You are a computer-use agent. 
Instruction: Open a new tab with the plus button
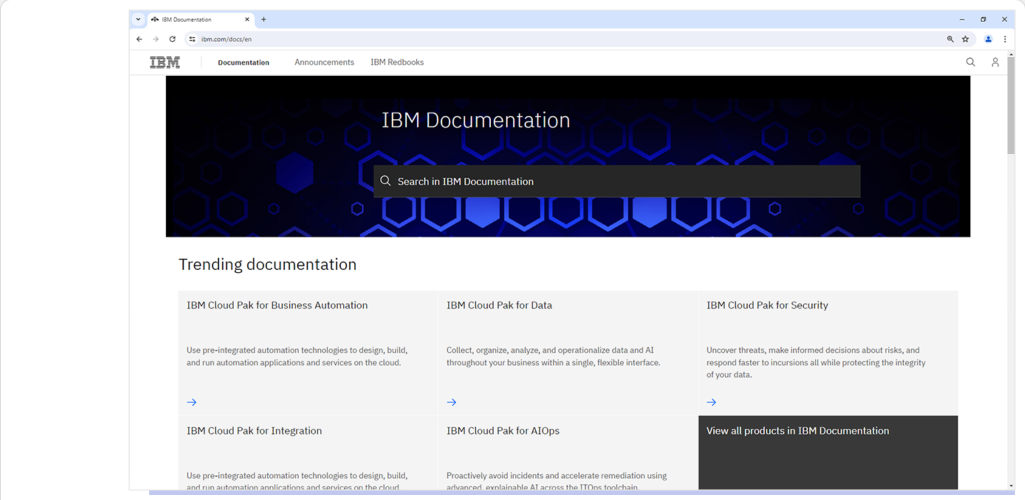(x=263, y=20)
